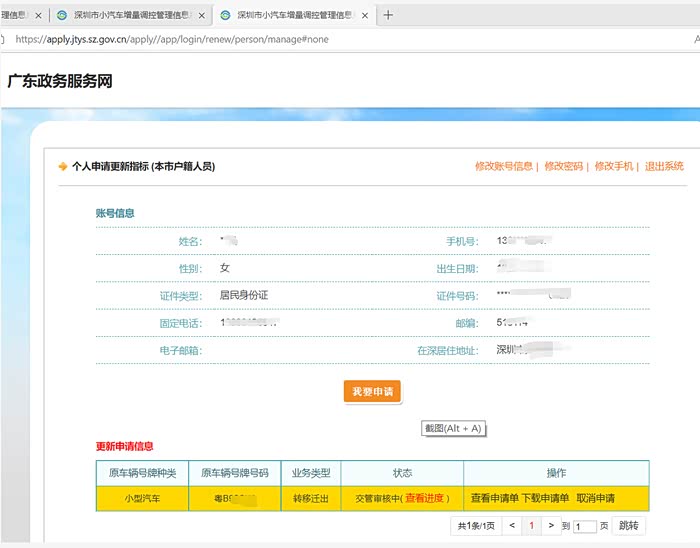
Task: Close the middle 深圳市小汽车 browser tab
Action: click(203, 16)
